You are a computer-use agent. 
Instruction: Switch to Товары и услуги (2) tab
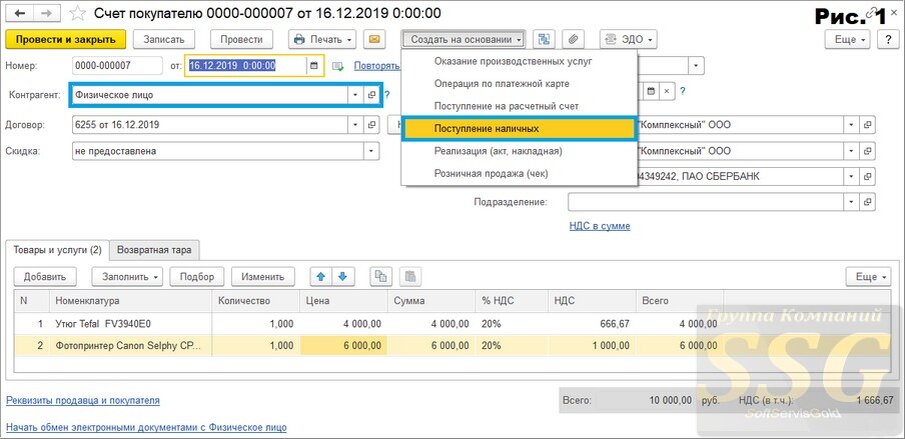click(57, 250)
